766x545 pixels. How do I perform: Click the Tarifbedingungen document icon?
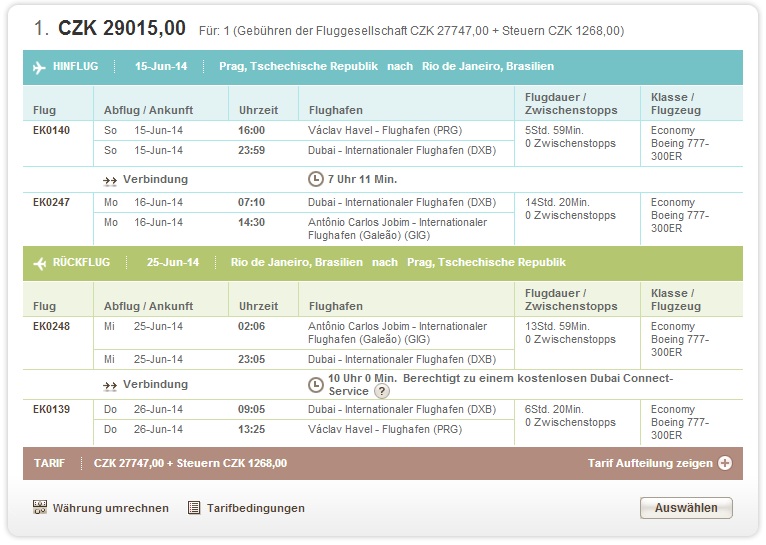[x=194, y=508]
